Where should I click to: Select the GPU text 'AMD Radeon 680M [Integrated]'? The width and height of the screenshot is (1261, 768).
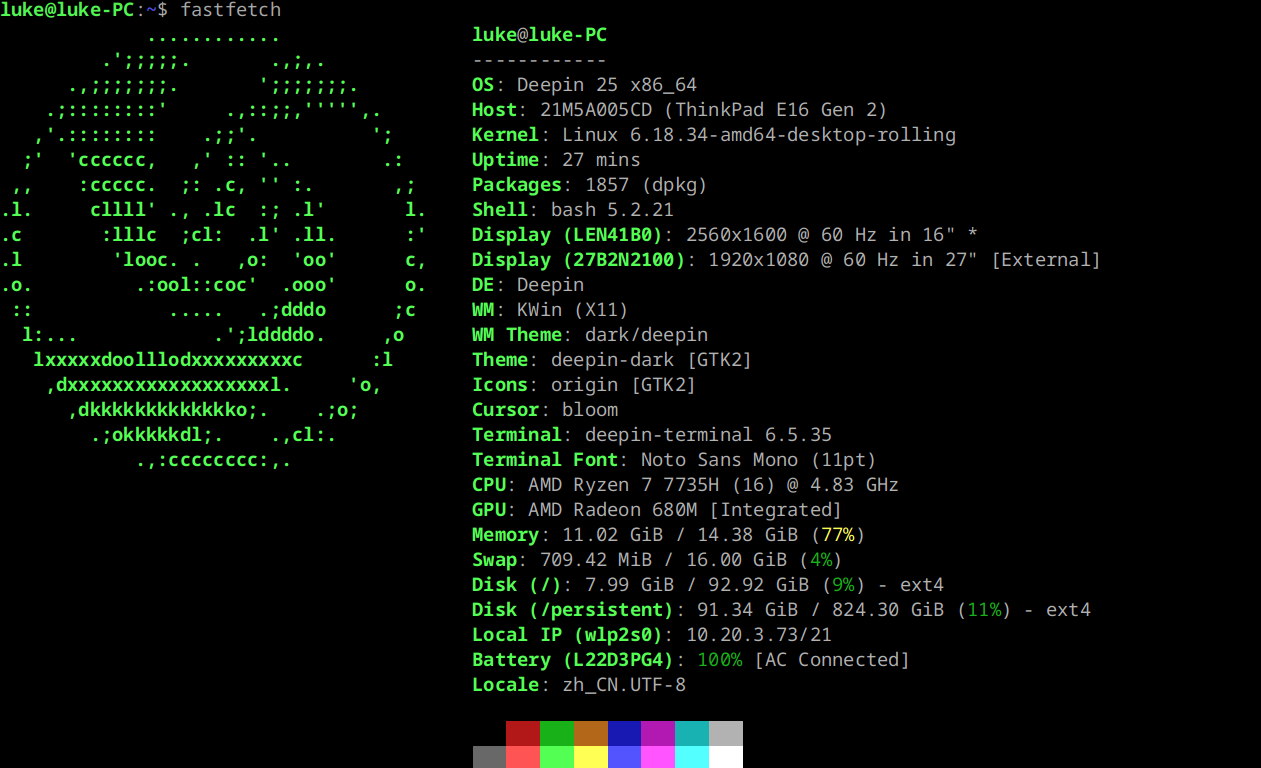coord(686,510)
